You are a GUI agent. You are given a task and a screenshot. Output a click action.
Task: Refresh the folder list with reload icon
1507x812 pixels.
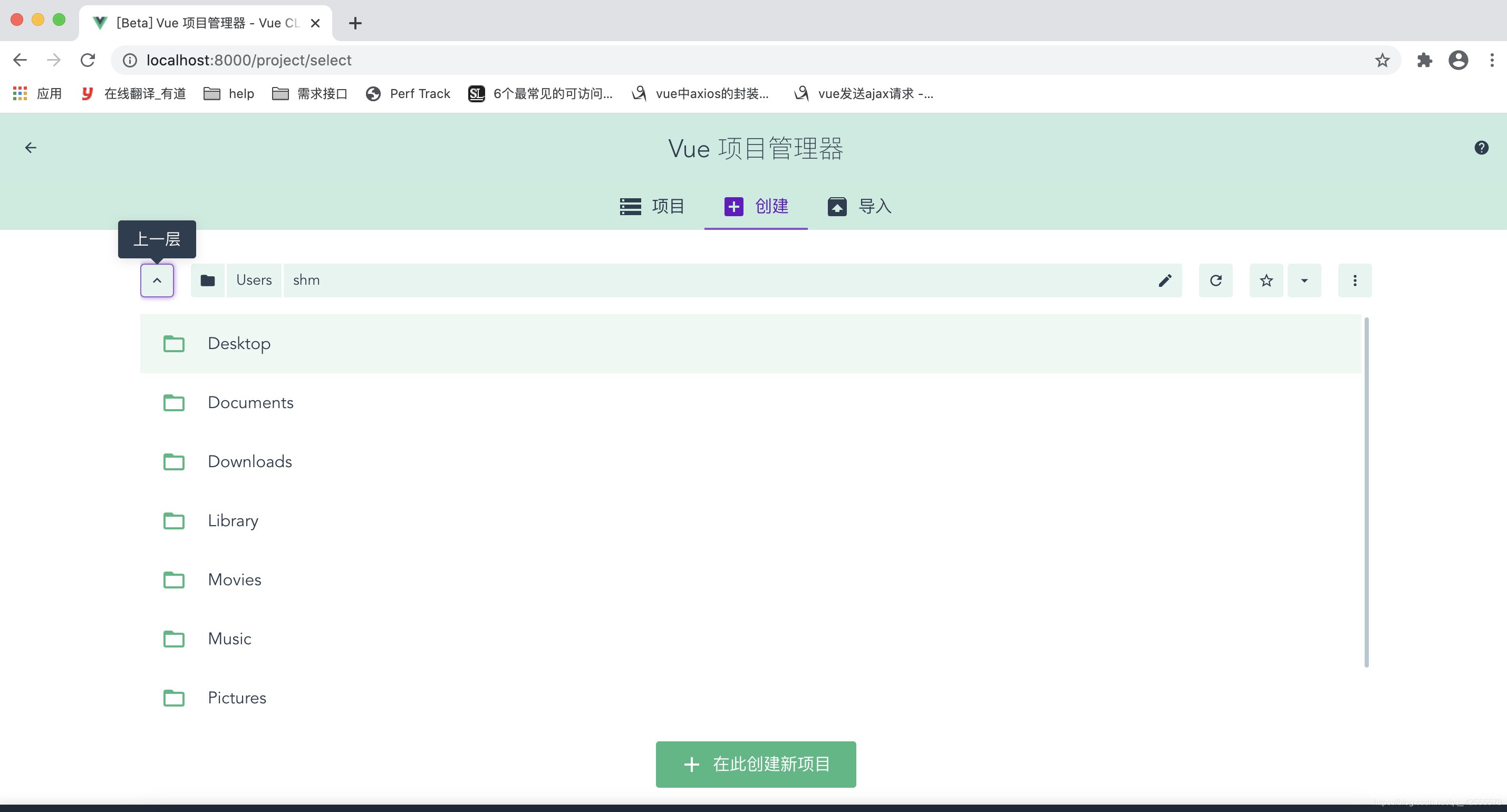[x=1215, y=280]
